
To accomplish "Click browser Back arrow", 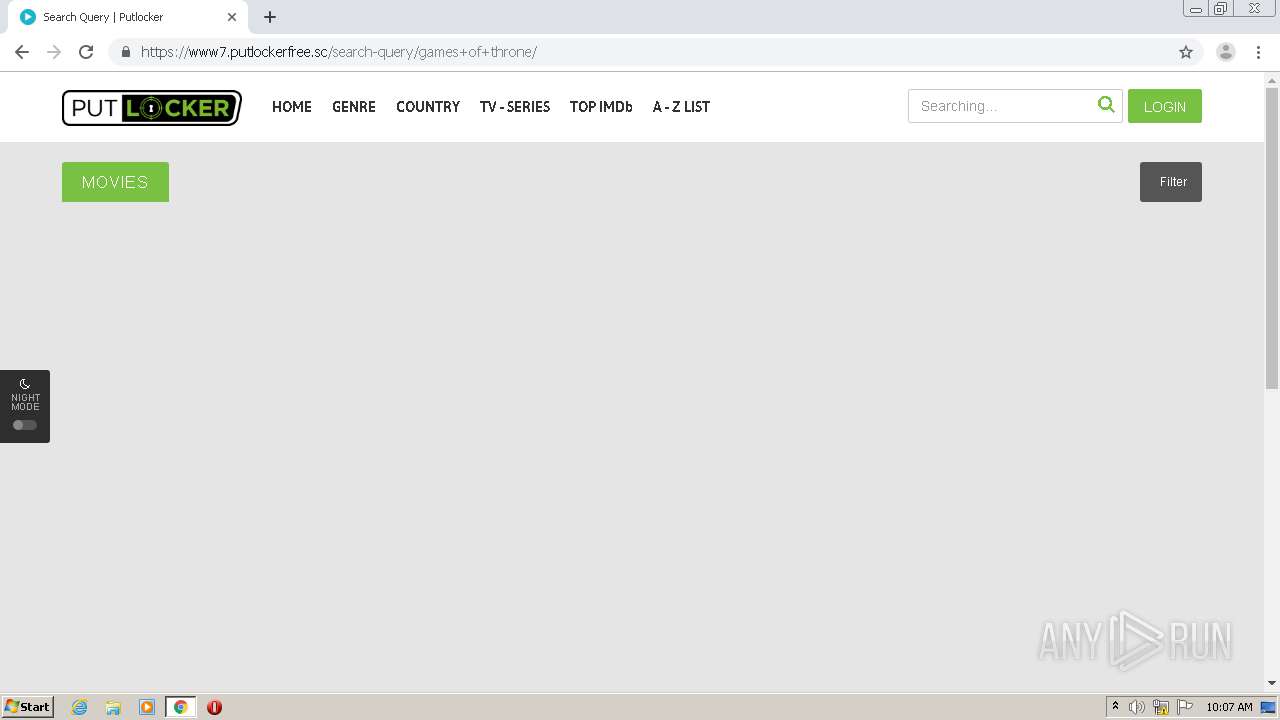I will coord(22,52).
